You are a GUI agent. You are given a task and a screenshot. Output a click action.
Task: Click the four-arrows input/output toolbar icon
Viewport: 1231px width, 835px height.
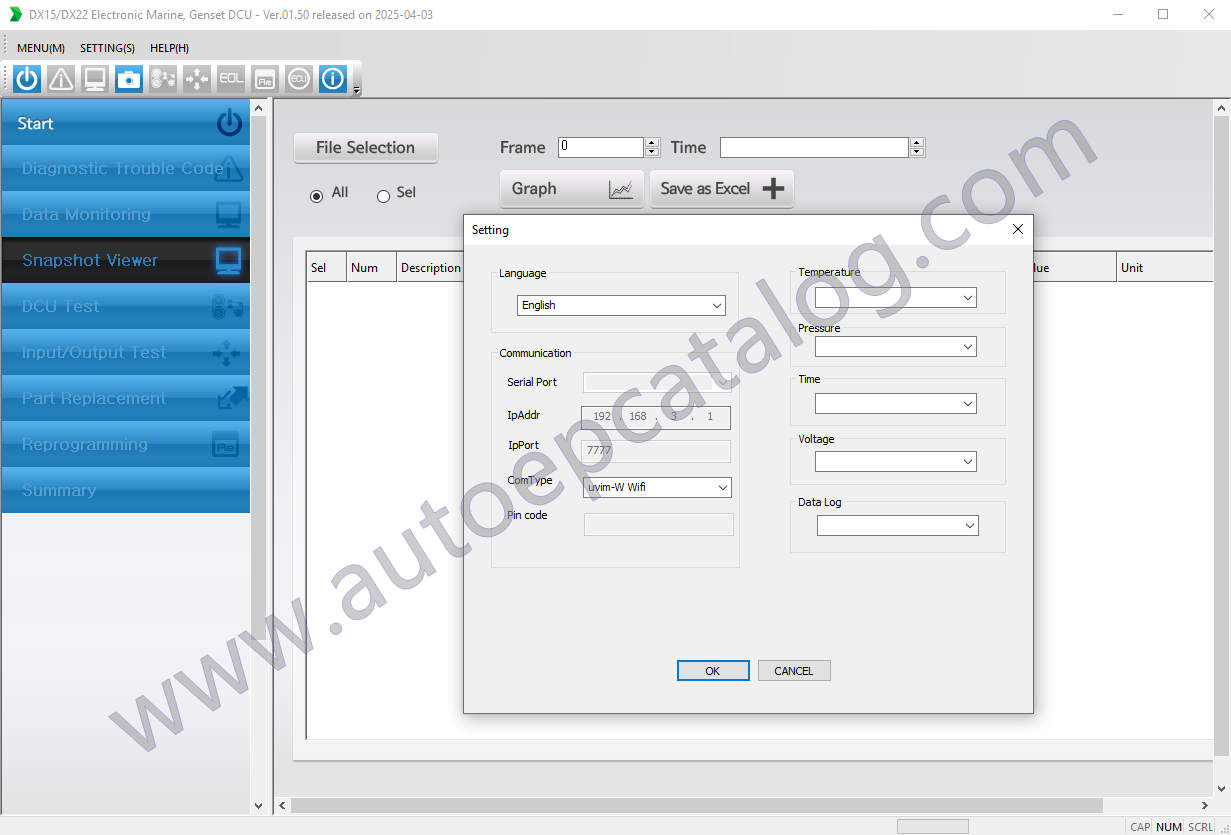tap(197, 79)
